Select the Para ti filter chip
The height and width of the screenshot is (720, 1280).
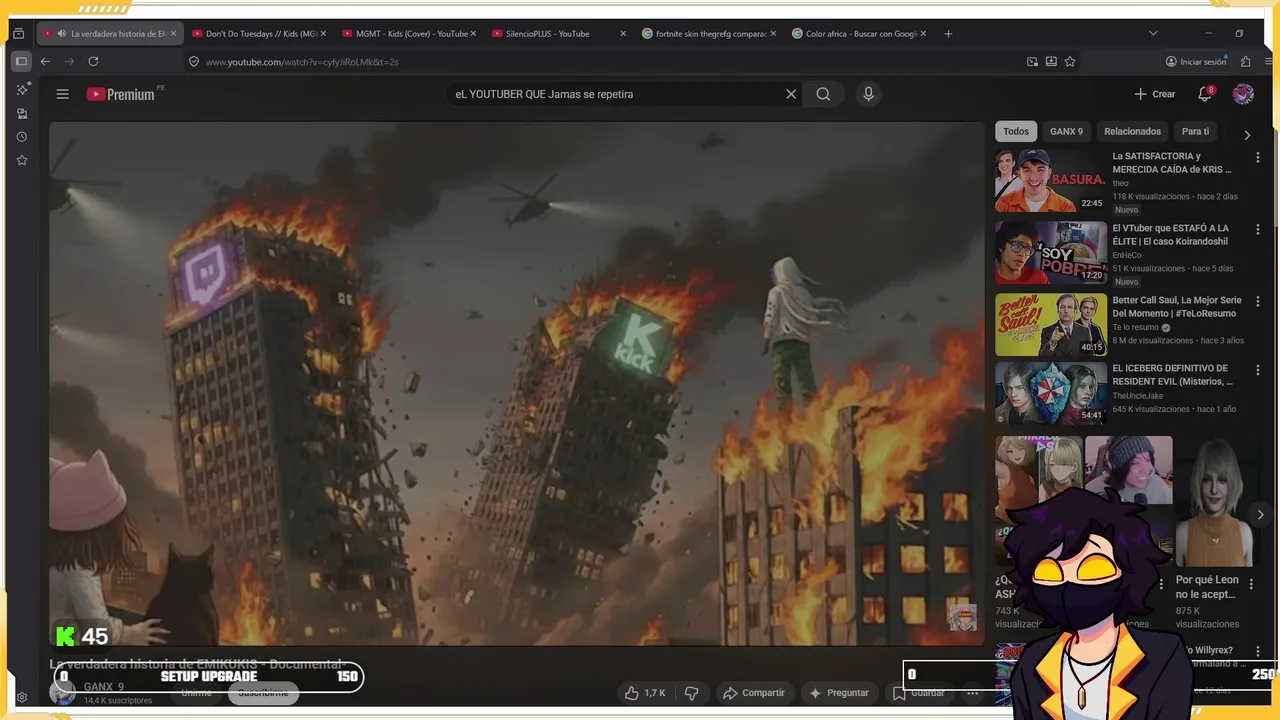(x=1195, y=131)
